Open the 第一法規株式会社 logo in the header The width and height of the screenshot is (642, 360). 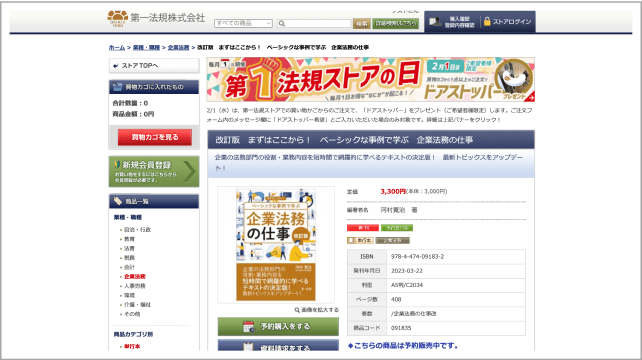tap(156, 18)
